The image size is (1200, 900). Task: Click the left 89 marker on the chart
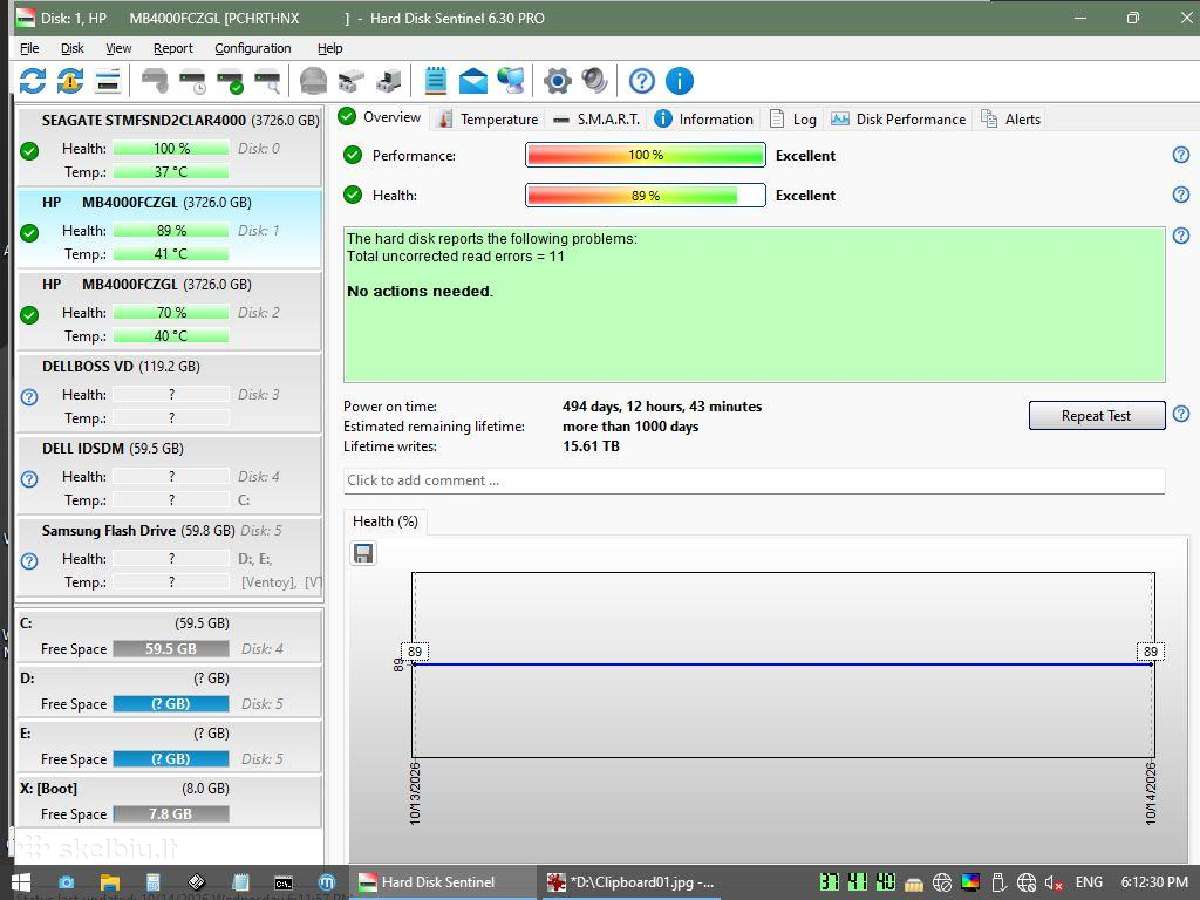pyautogui.click(x=416, y=652)
